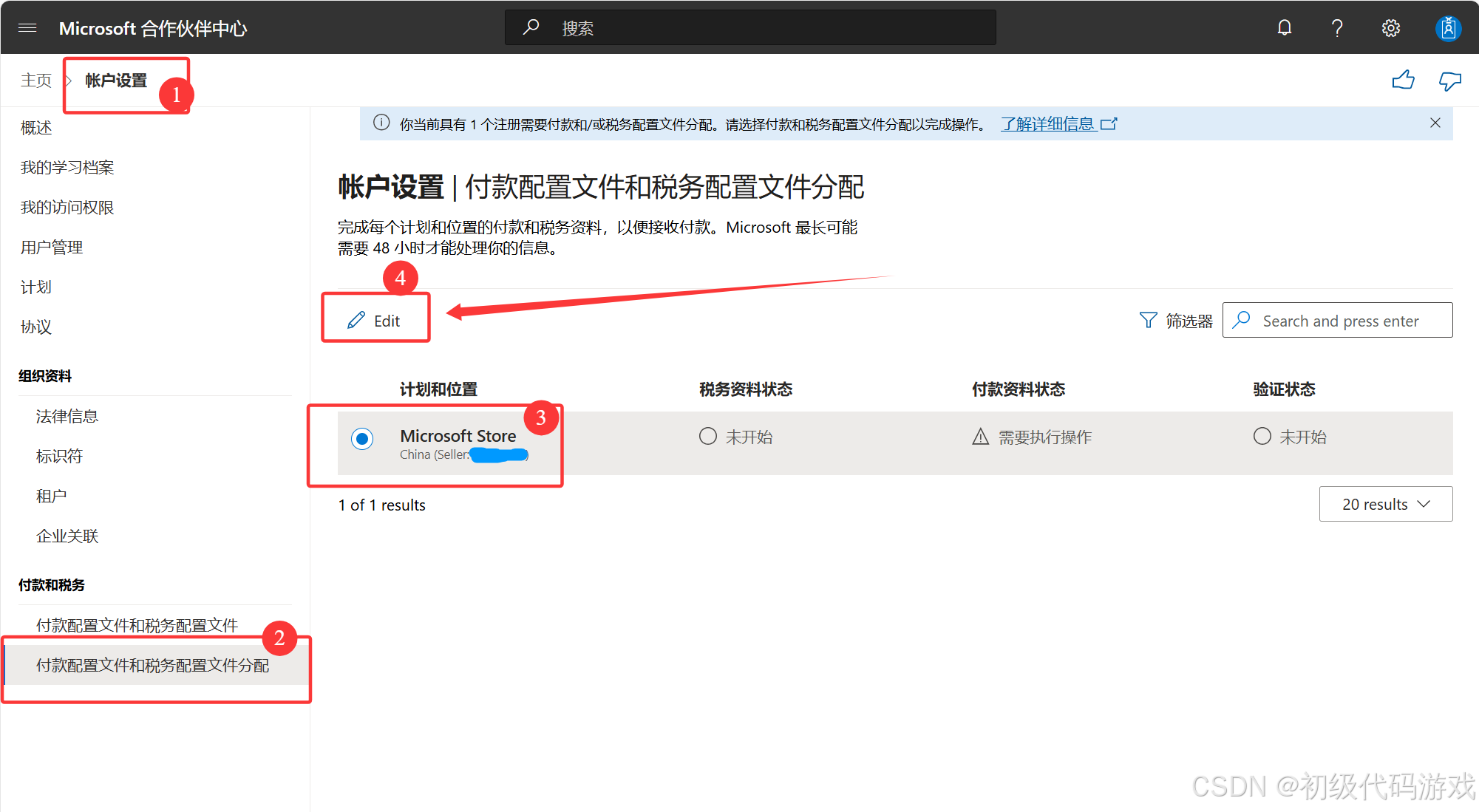Click the thumbs up feedback icon
The image size is (1479, 812).
[1403, 81]
